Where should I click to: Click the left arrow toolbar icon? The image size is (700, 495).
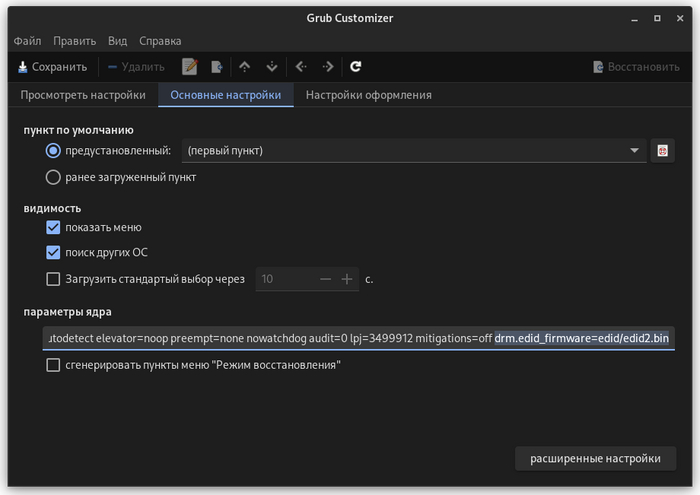pos(300,67)
